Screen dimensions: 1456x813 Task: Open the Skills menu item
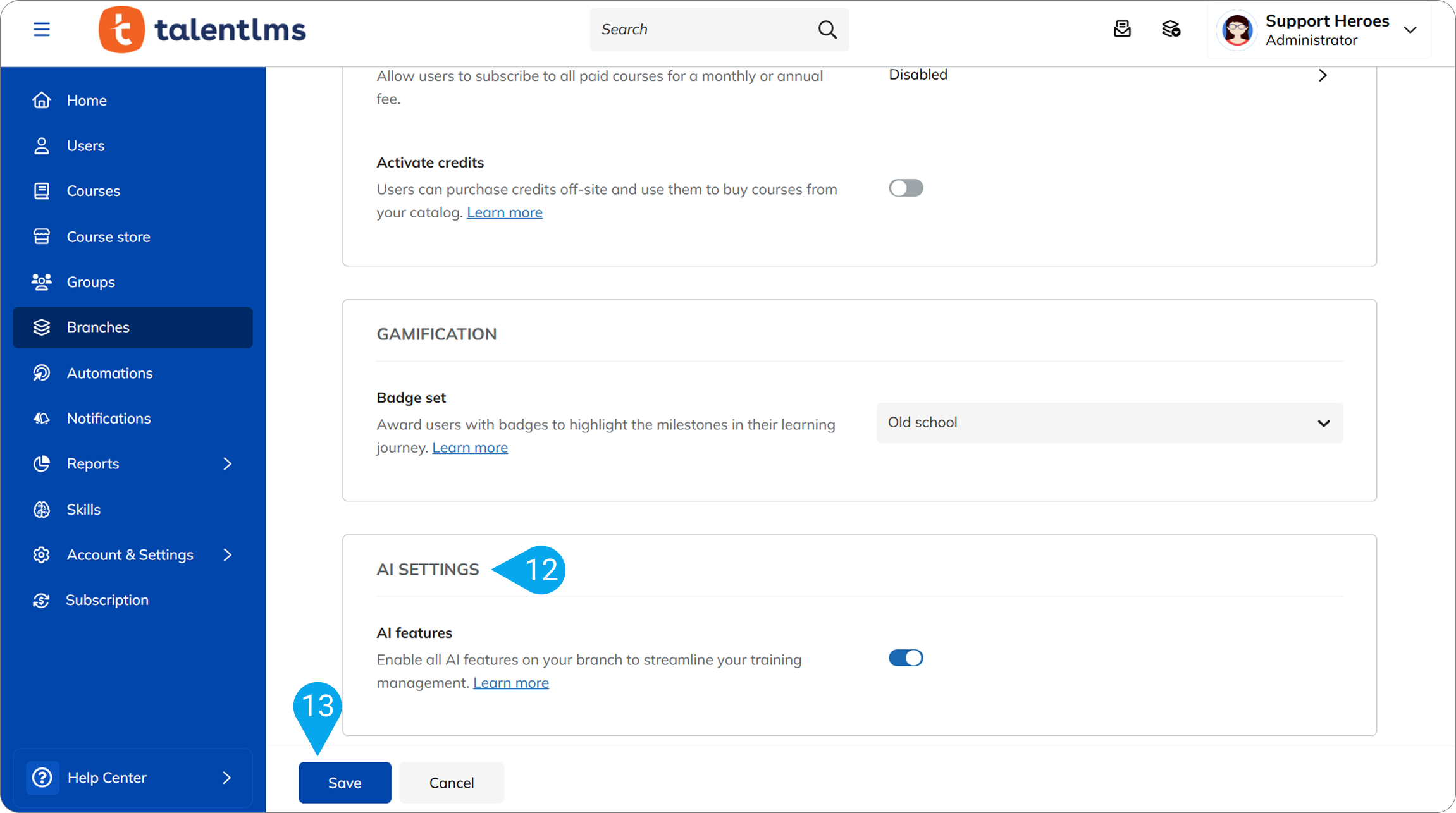[x=83, y=510]
